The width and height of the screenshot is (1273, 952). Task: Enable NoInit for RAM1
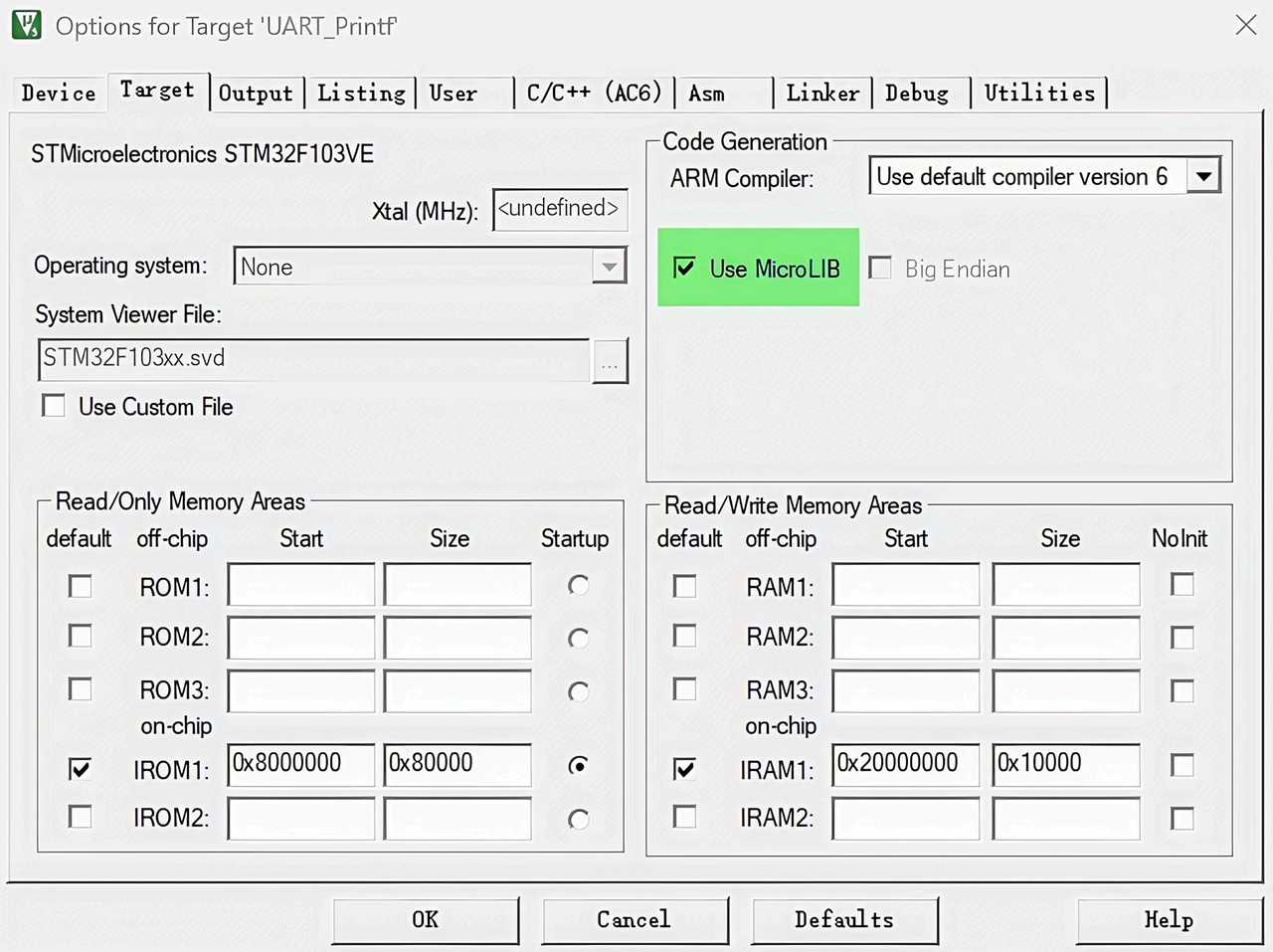point(1182,584)
